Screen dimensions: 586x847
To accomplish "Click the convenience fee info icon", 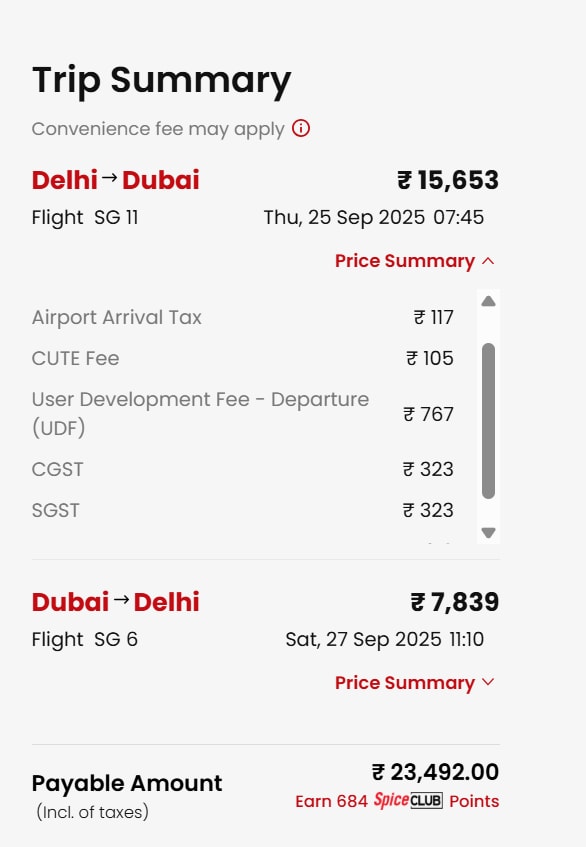I will pyautogui.click(x=301, y=129).
